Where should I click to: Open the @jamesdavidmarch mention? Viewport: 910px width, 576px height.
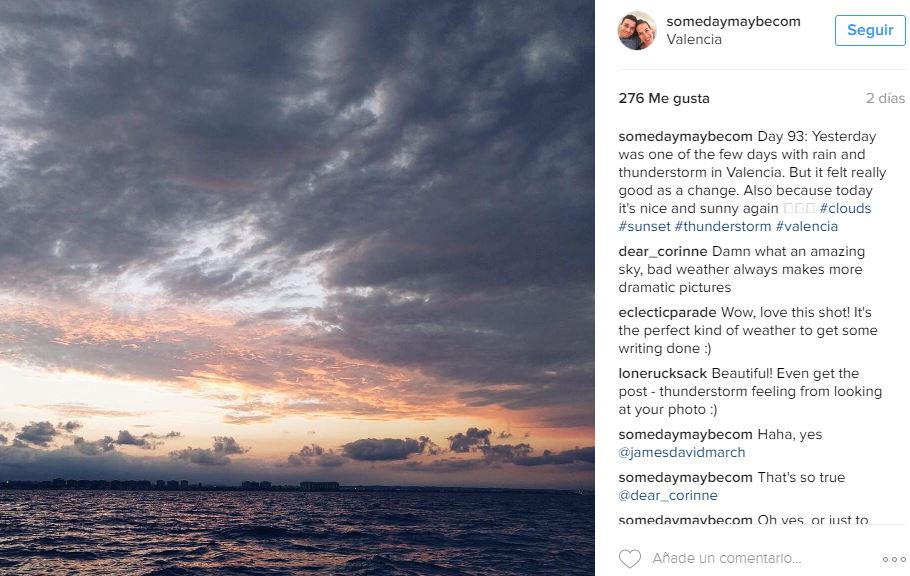point(682,453)
